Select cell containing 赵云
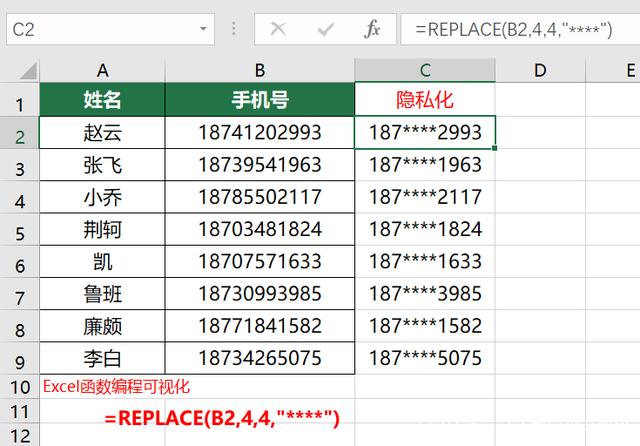Screen dimensions: 640x446 (102, 133)
